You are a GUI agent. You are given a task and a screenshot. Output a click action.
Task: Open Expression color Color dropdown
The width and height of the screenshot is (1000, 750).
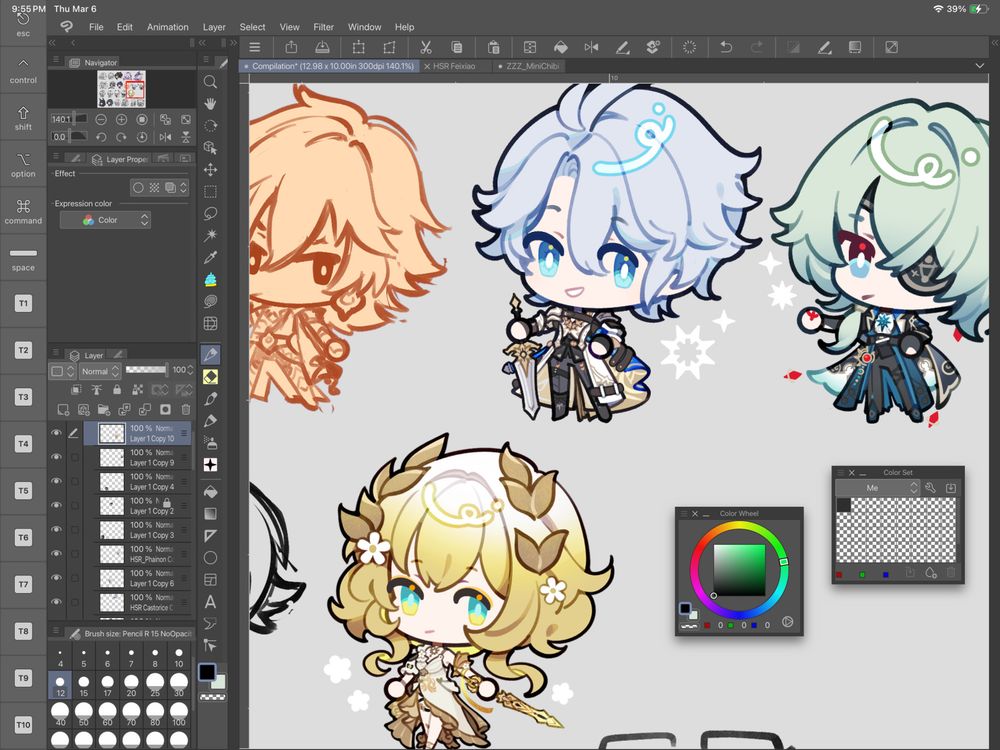105,220
